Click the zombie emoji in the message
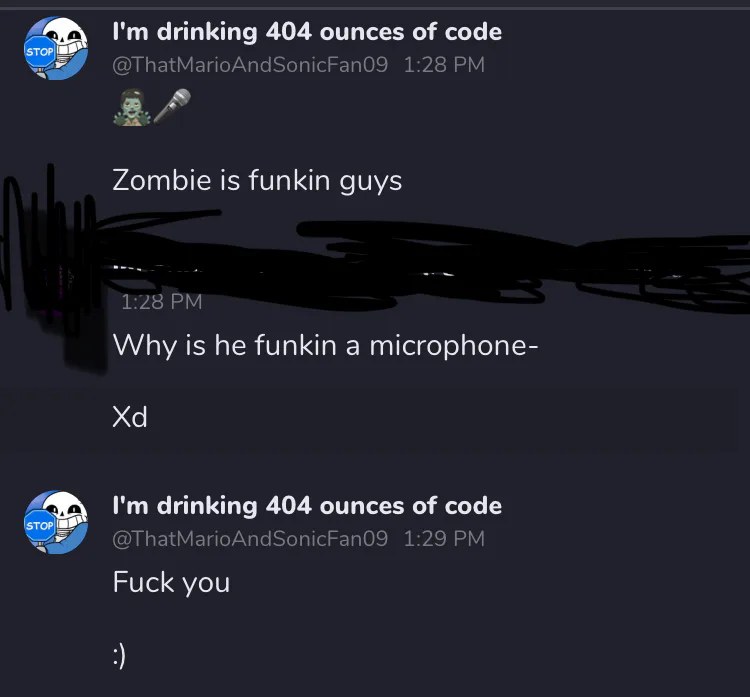This screenshot has width=750, height=697. [x=132, y=108]
